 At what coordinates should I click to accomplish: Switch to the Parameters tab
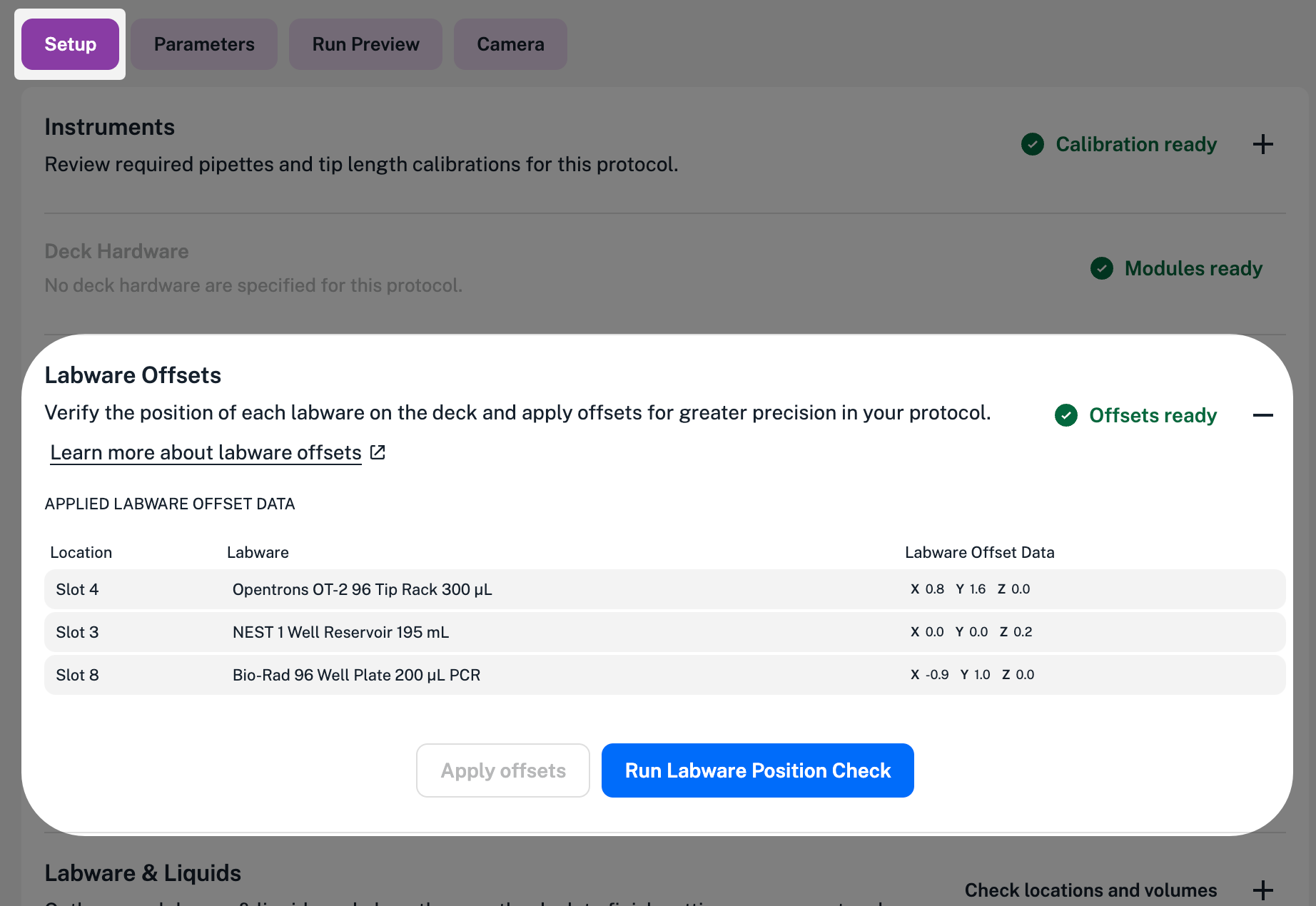(203, 44)
